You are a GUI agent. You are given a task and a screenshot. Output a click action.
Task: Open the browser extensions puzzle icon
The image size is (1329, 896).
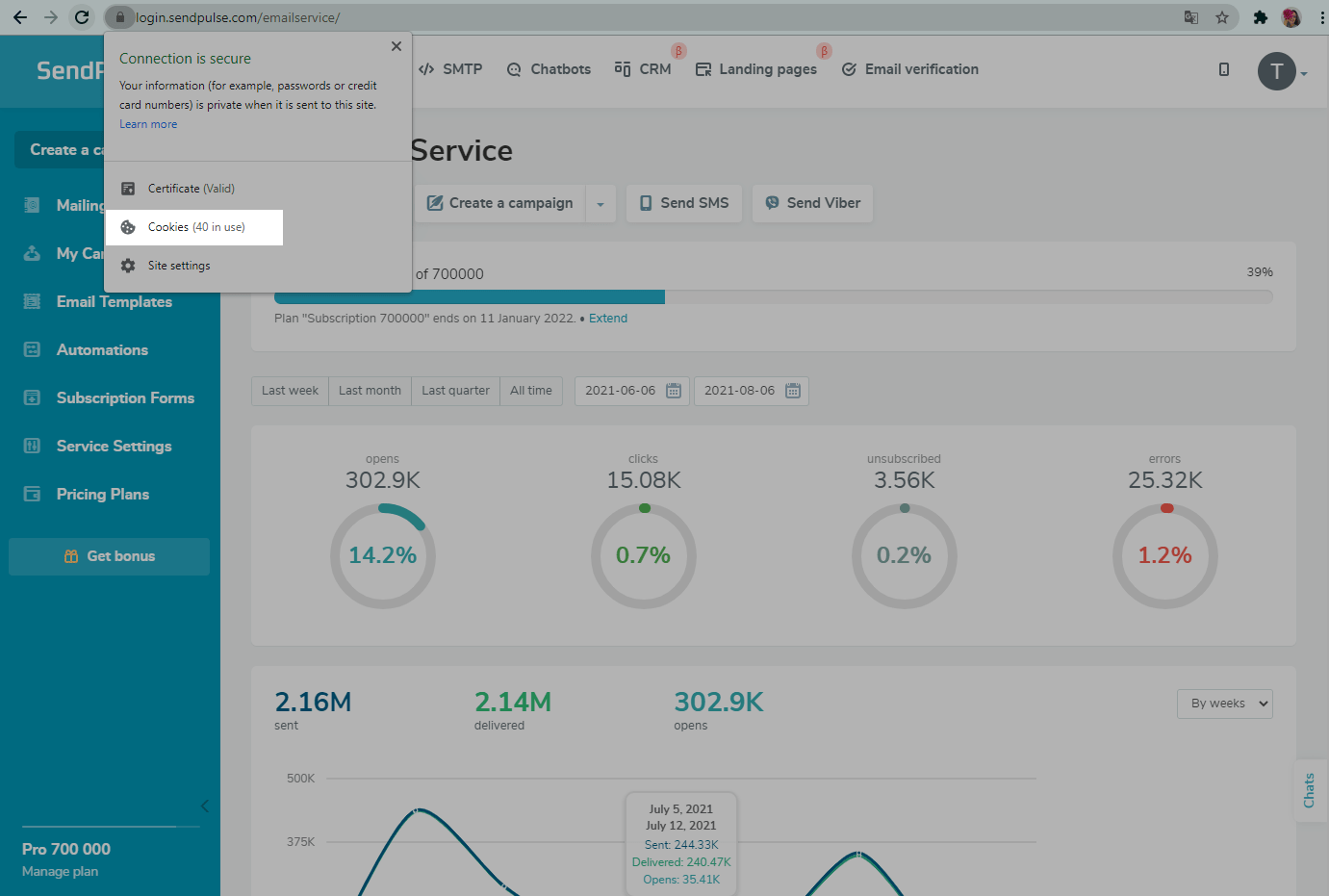tap(1260, 17)
